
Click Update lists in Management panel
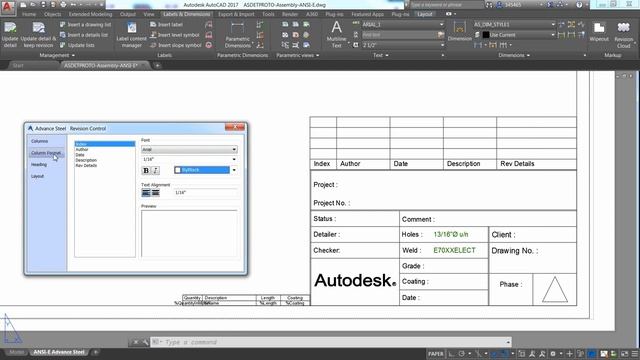tap(77, 45)
